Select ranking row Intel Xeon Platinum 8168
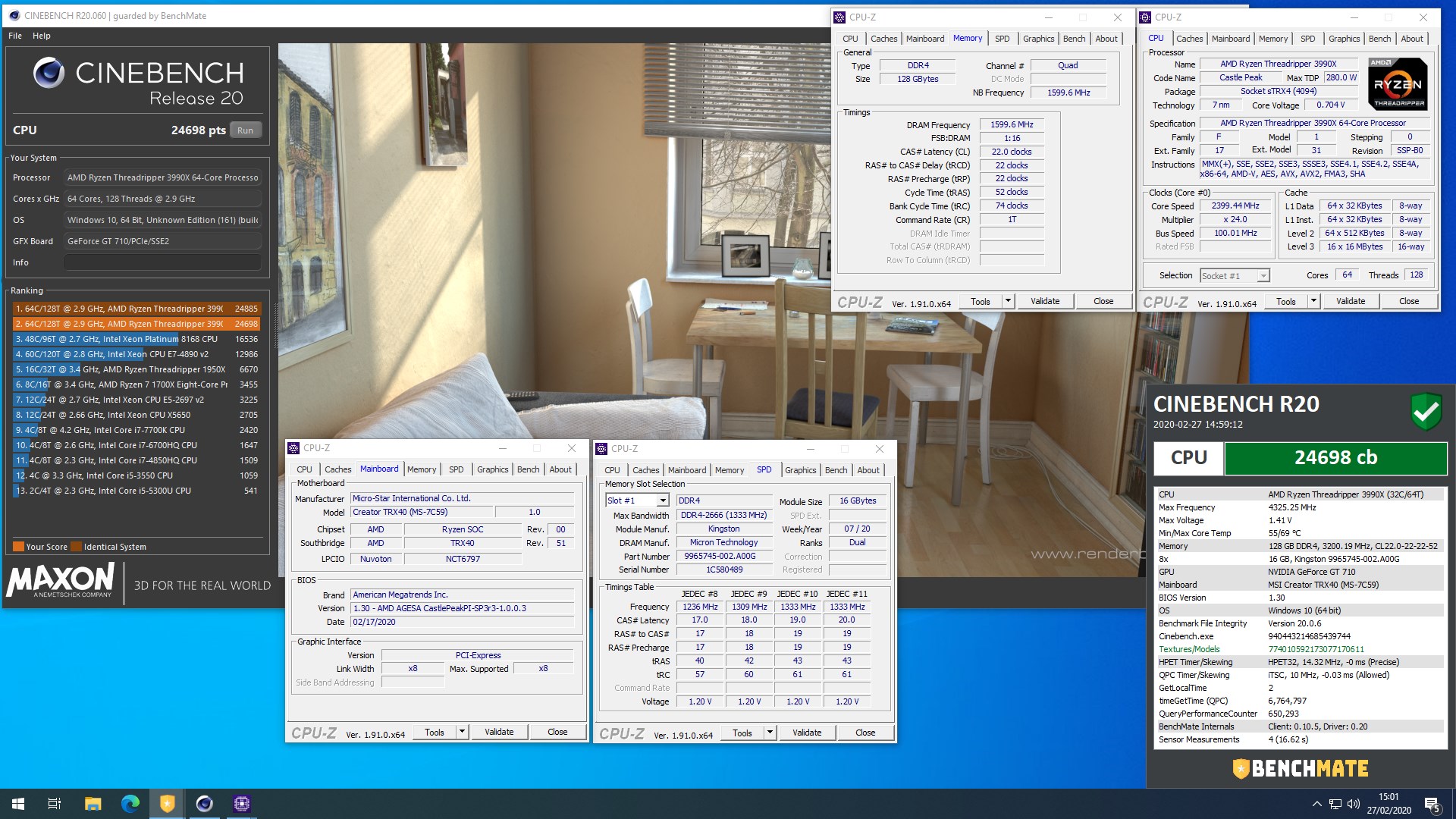The height and width of the screenshot is (819, 1456). pyautogui.click(x=136, y=339)
